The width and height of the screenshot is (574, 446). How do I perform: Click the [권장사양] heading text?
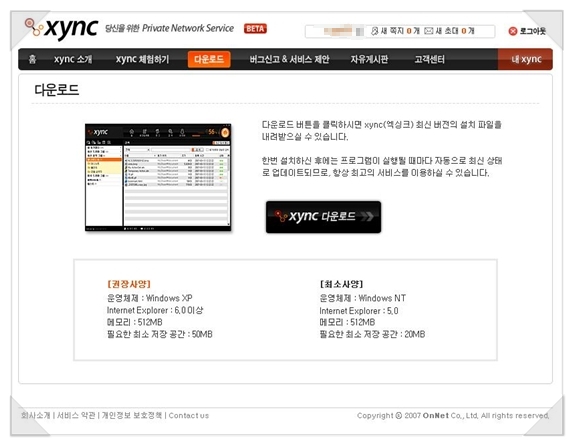pyautogui.click(x=129, y=284)
